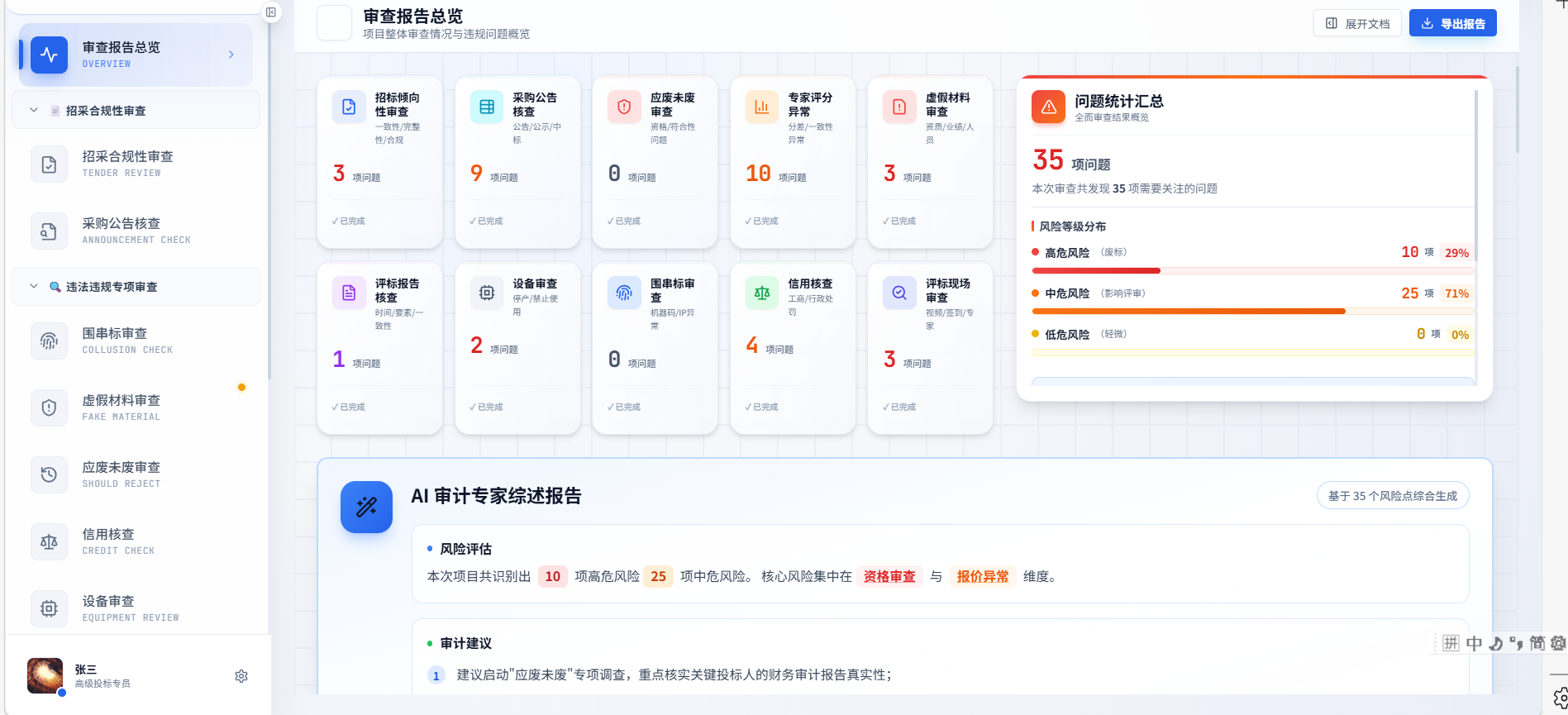Click the 张三 user avatar
This screenshot has width=1568, height=715.
45,675
